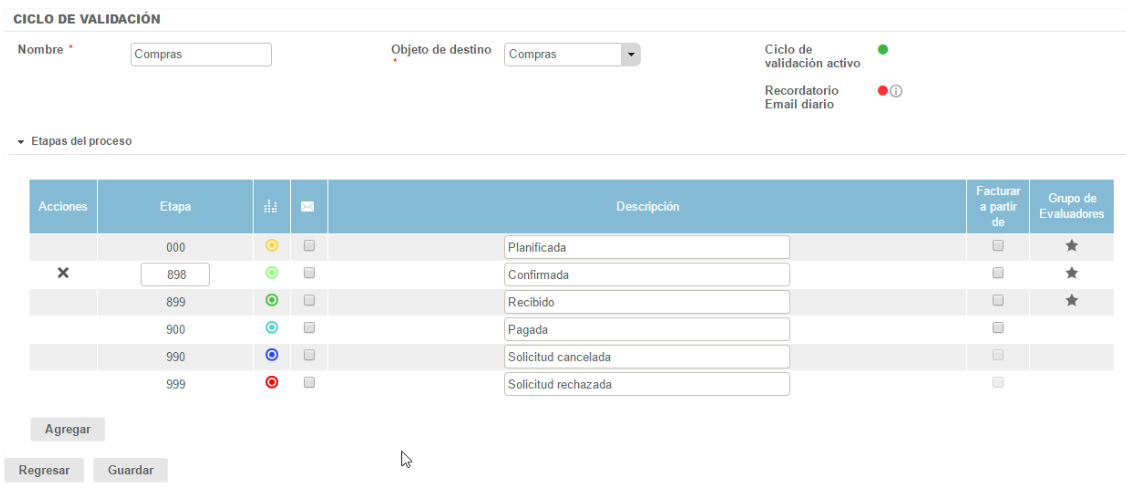This screenshot has height=493, width=1126.
Task: Go back using the Regresar button
Action: [44, 470]
